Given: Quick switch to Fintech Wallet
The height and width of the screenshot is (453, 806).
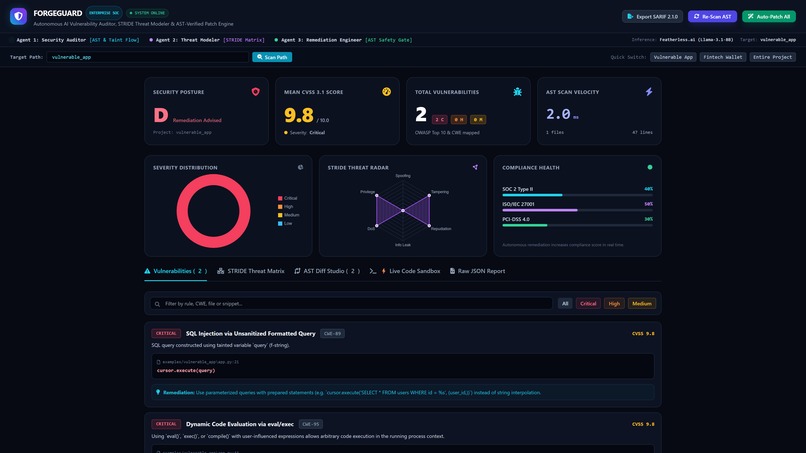Looking at the screenshot, I should pyautogui.click(x=723, y=57).
